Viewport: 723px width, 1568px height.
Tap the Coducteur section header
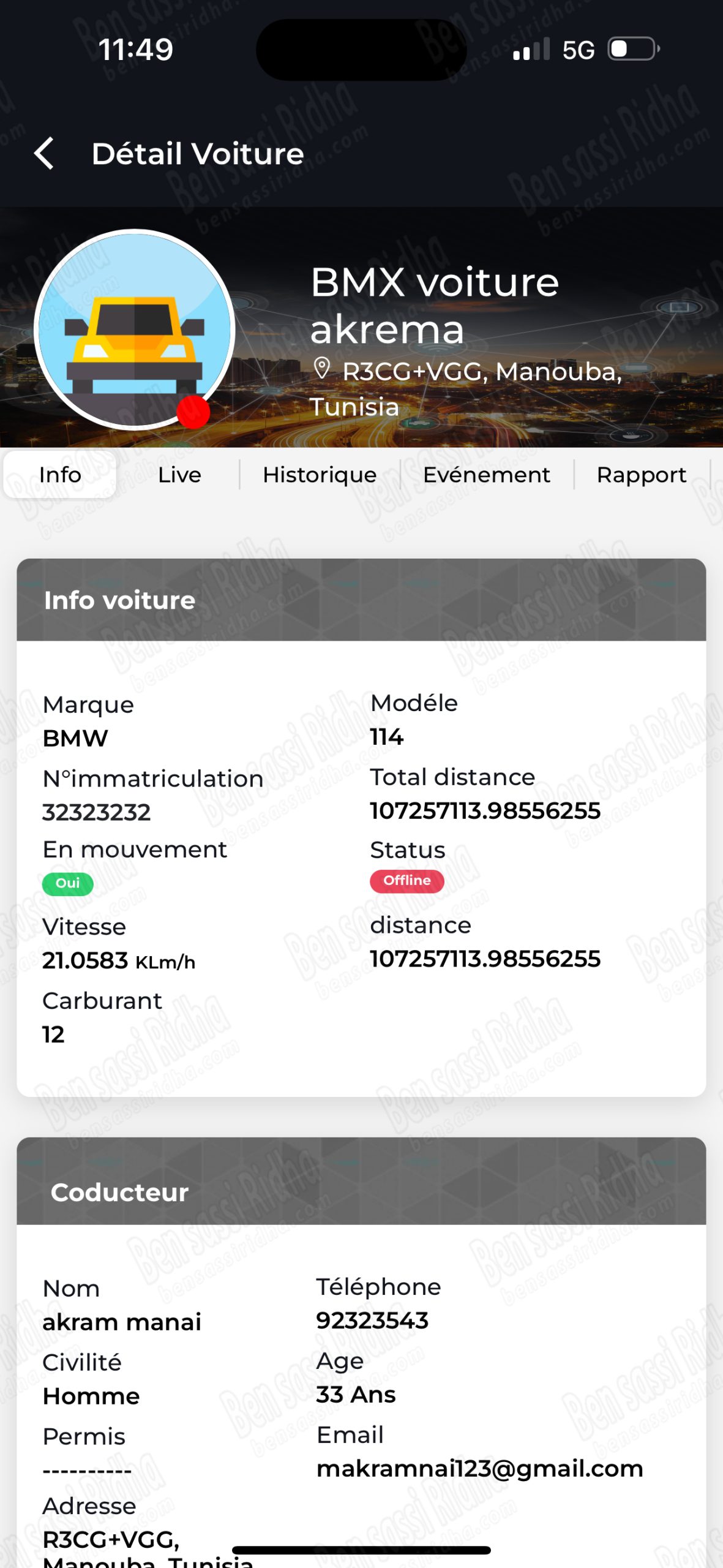coord(361,1193)
